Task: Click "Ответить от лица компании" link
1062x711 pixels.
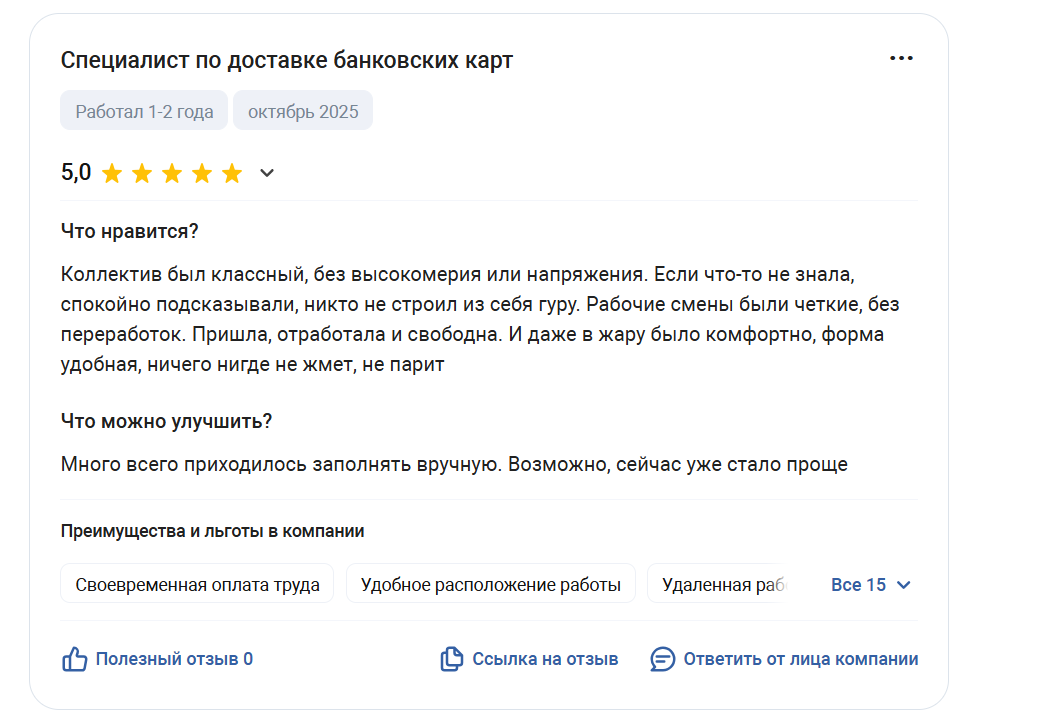Action: (800, 659)
